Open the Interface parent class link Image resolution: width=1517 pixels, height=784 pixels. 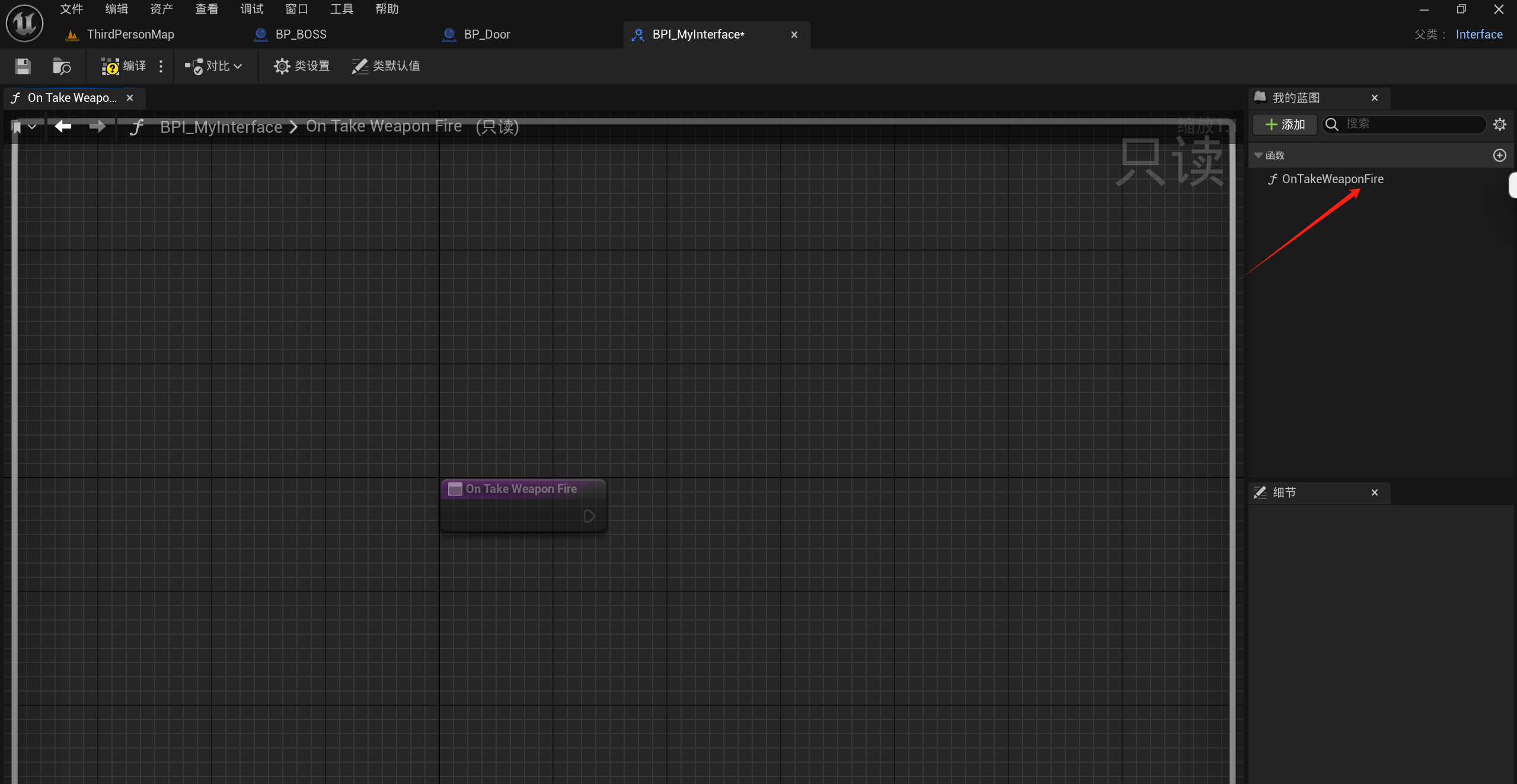[x=1478, y=34]
